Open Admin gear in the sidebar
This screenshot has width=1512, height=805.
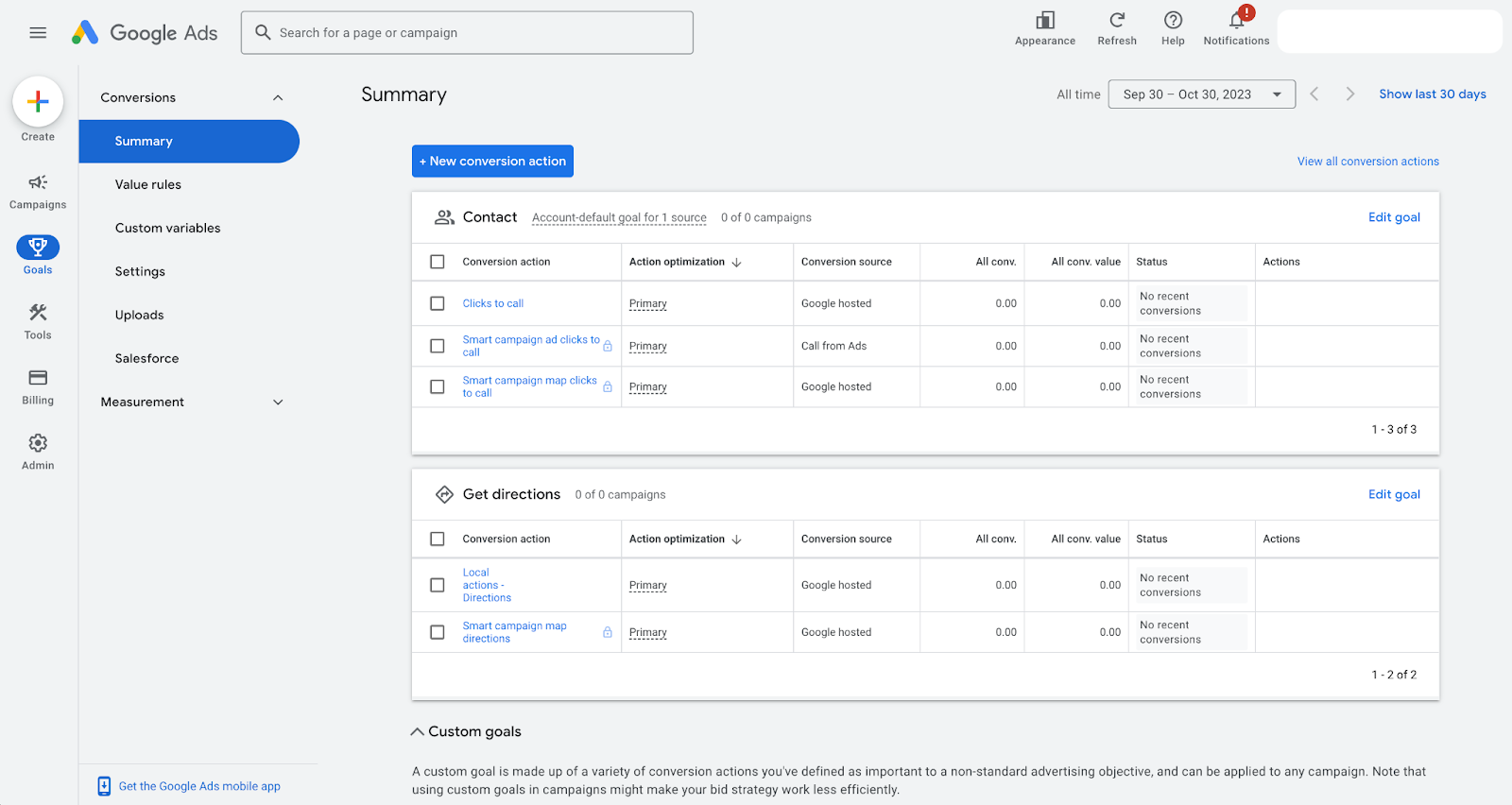(x=38, y=452)
